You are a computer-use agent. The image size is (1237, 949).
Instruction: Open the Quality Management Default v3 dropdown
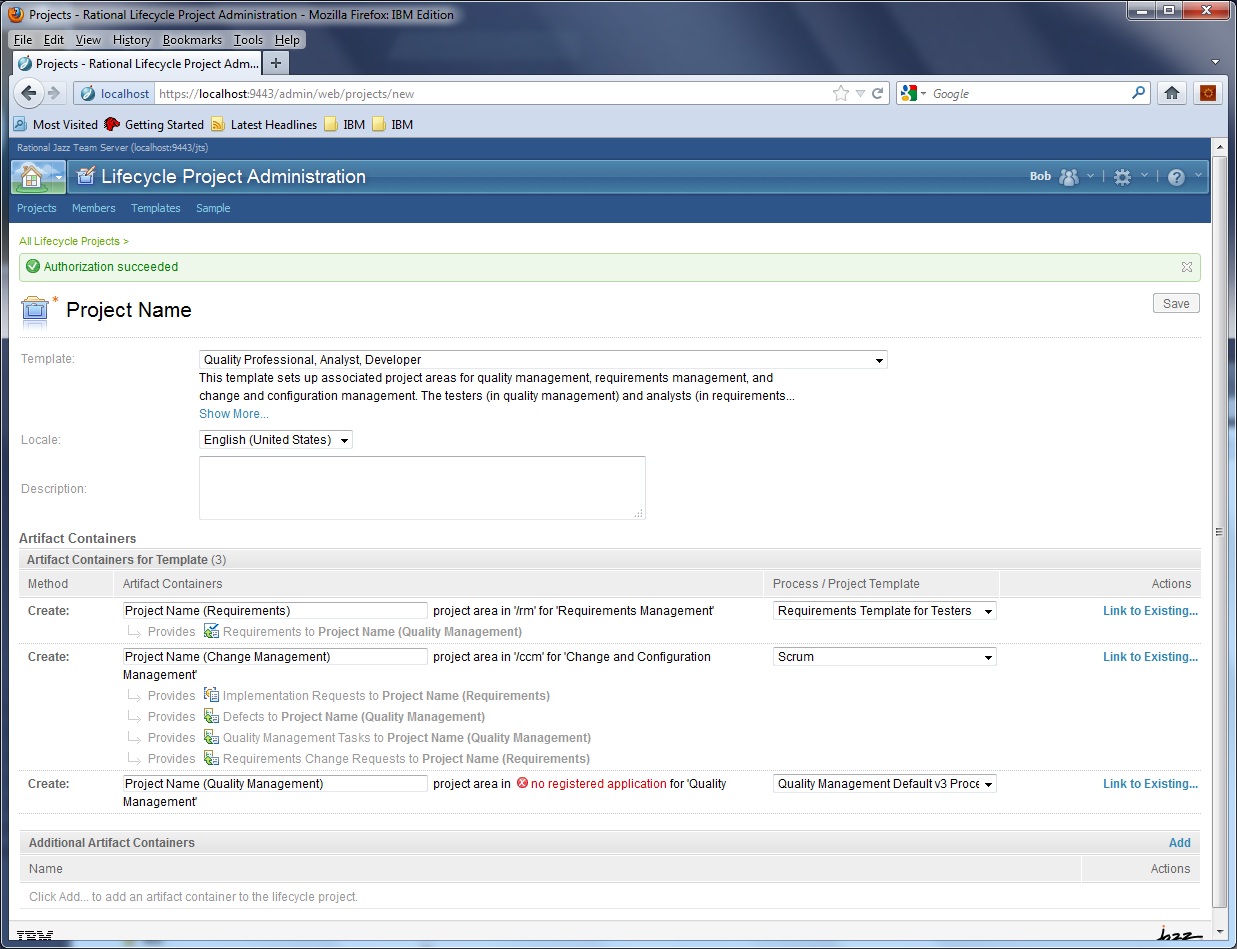click(885, 784)
